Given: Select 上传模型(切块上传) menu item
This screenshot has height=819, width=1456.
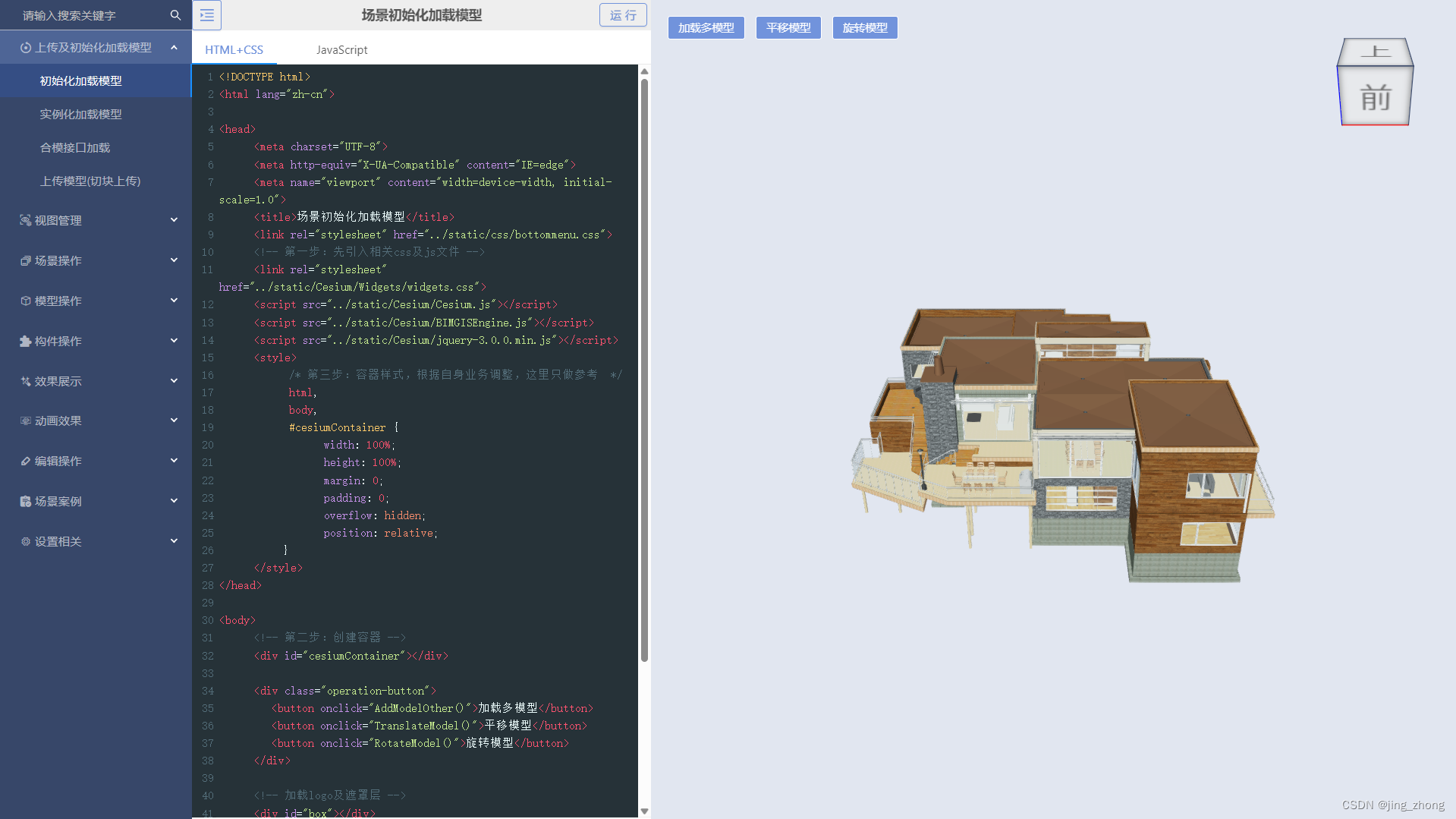Looking at the screenshot, I should tap(96, 181).
